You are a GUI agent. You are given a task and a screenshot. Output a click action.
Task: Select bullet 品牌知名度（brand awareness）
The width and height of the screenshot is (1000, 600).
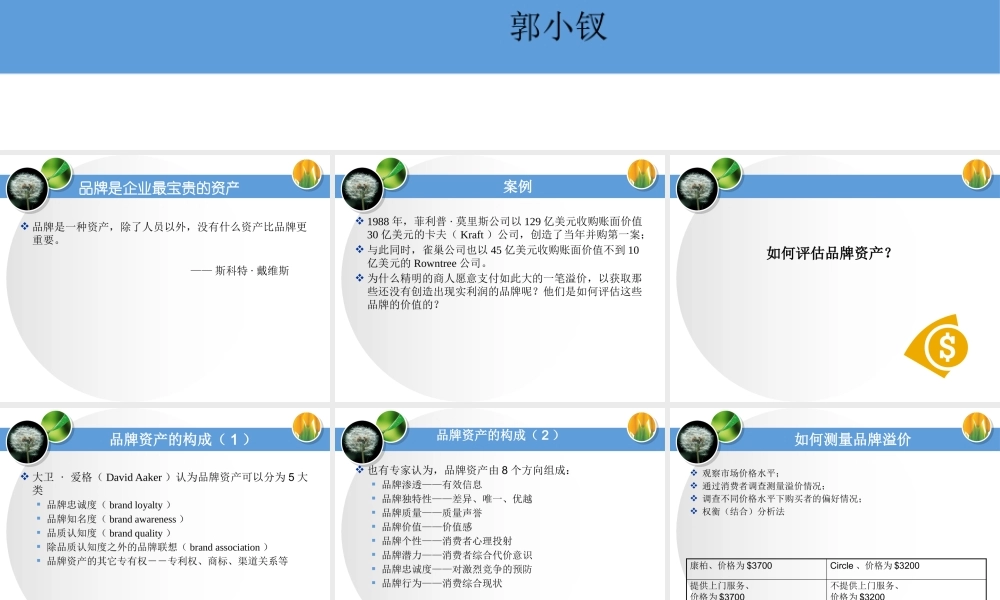(x=115, y=519)
